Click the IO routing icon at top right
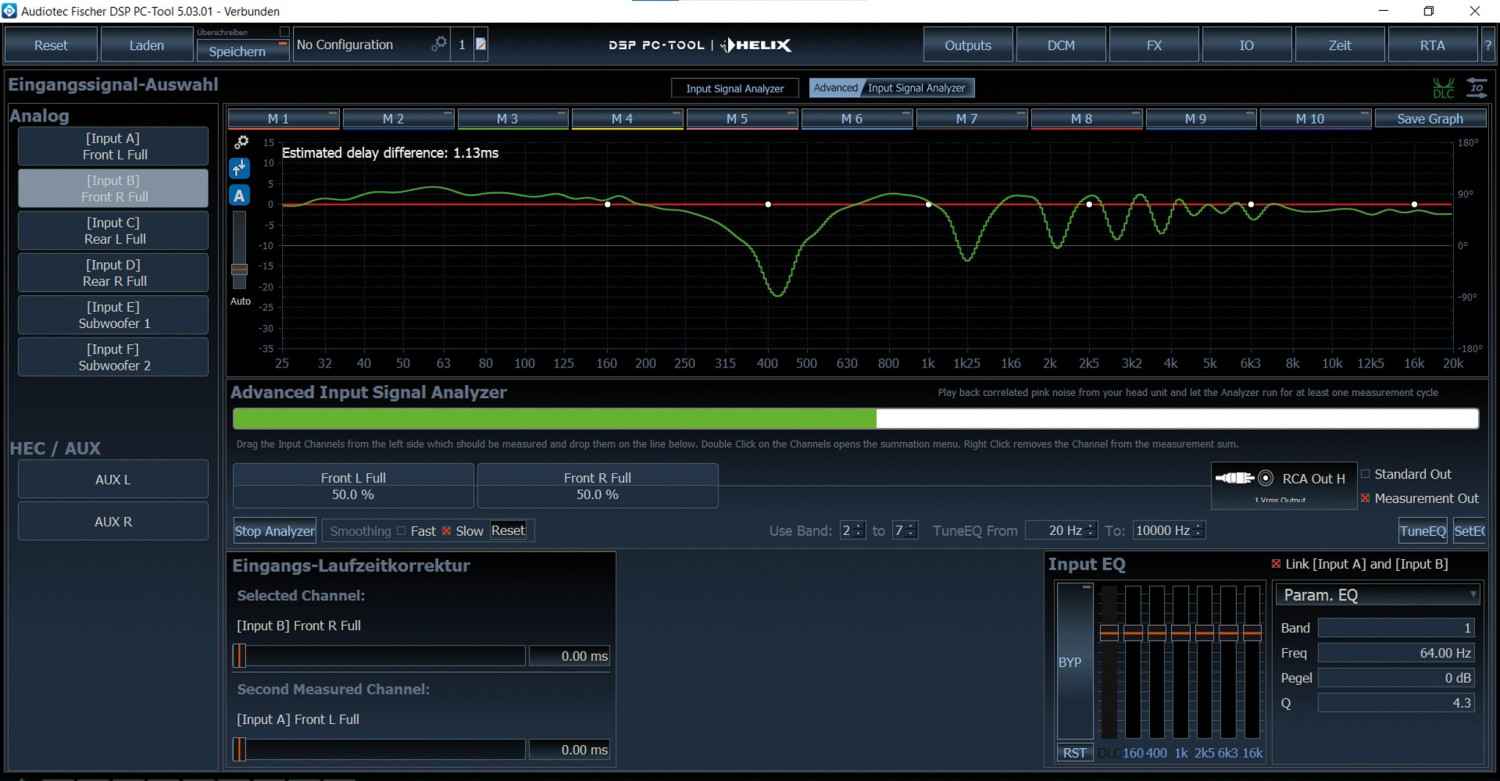 click(1476, 87)
